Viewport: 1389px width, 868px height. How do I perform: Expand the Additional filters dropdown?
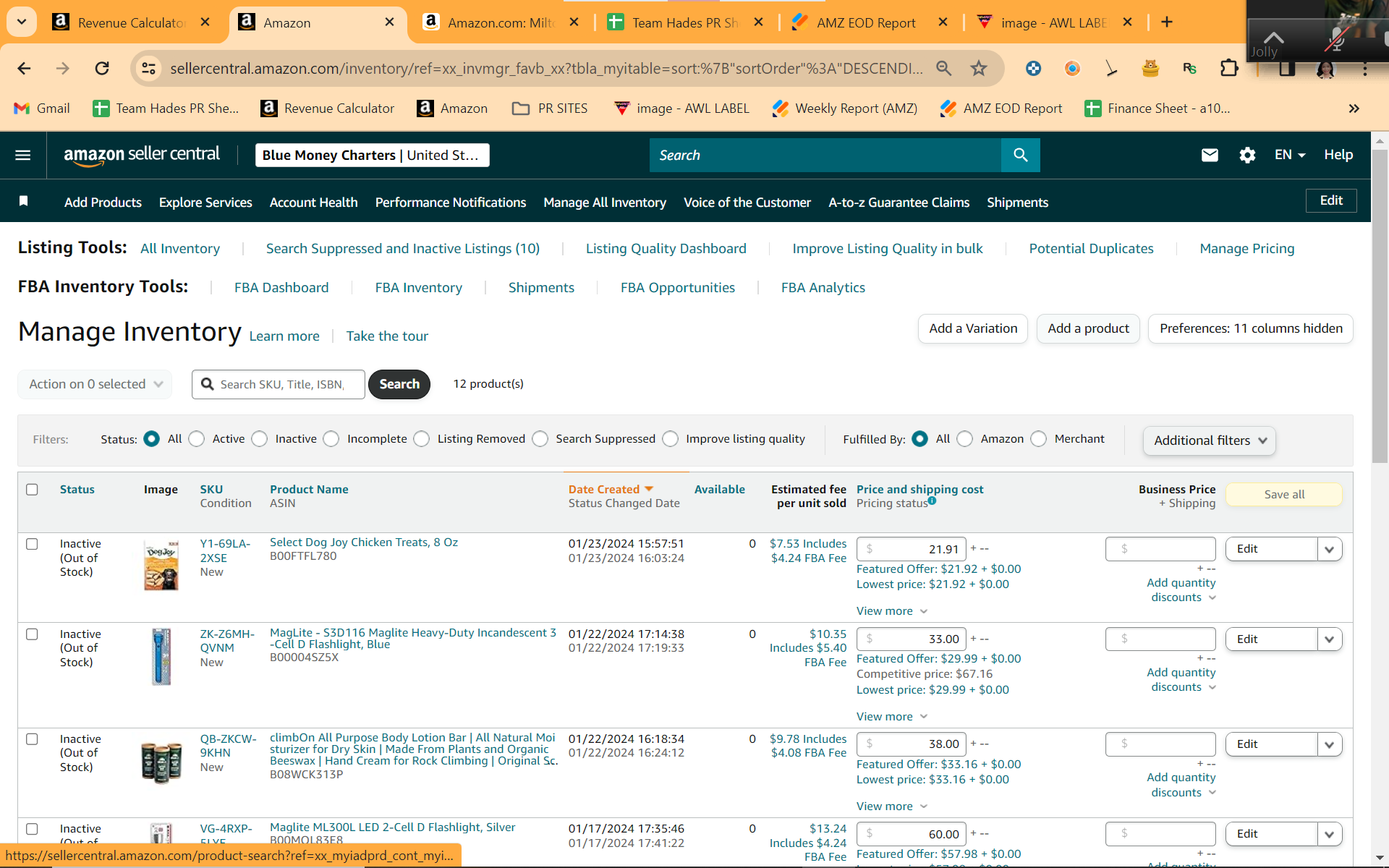[1210, 441]
